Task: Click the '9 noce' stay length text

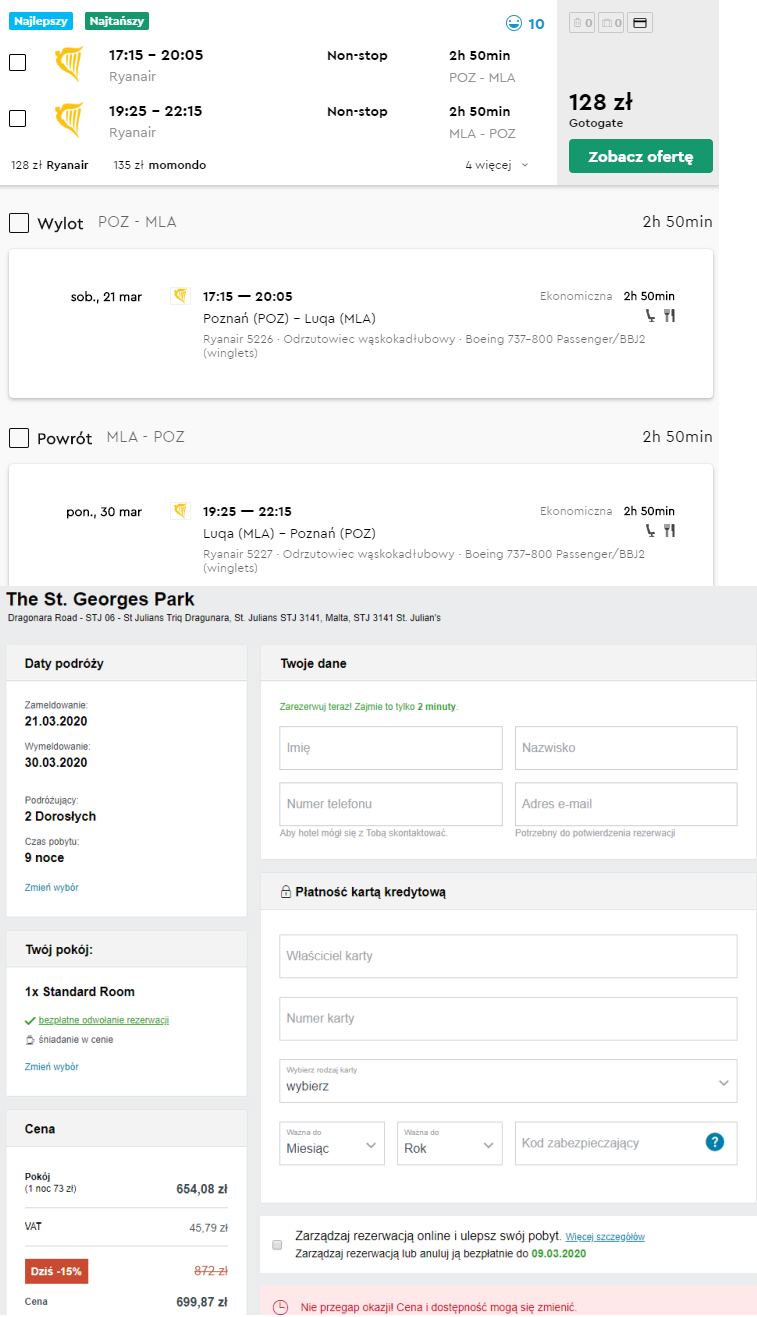Action: pos(45,858)
